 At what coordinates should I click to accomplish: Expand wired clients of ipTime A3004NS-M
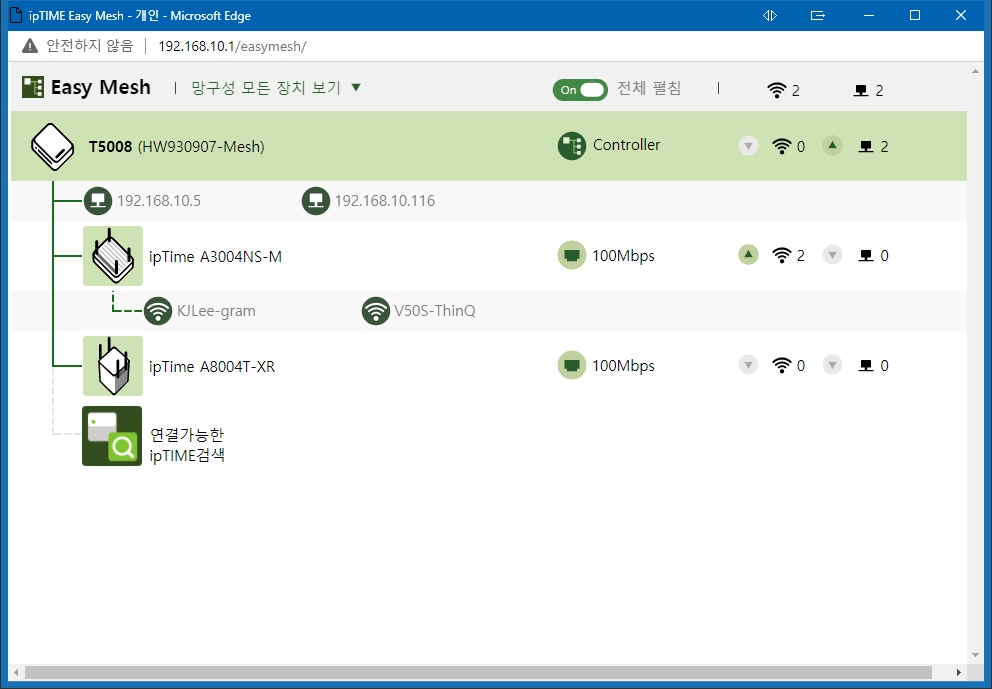832,255
